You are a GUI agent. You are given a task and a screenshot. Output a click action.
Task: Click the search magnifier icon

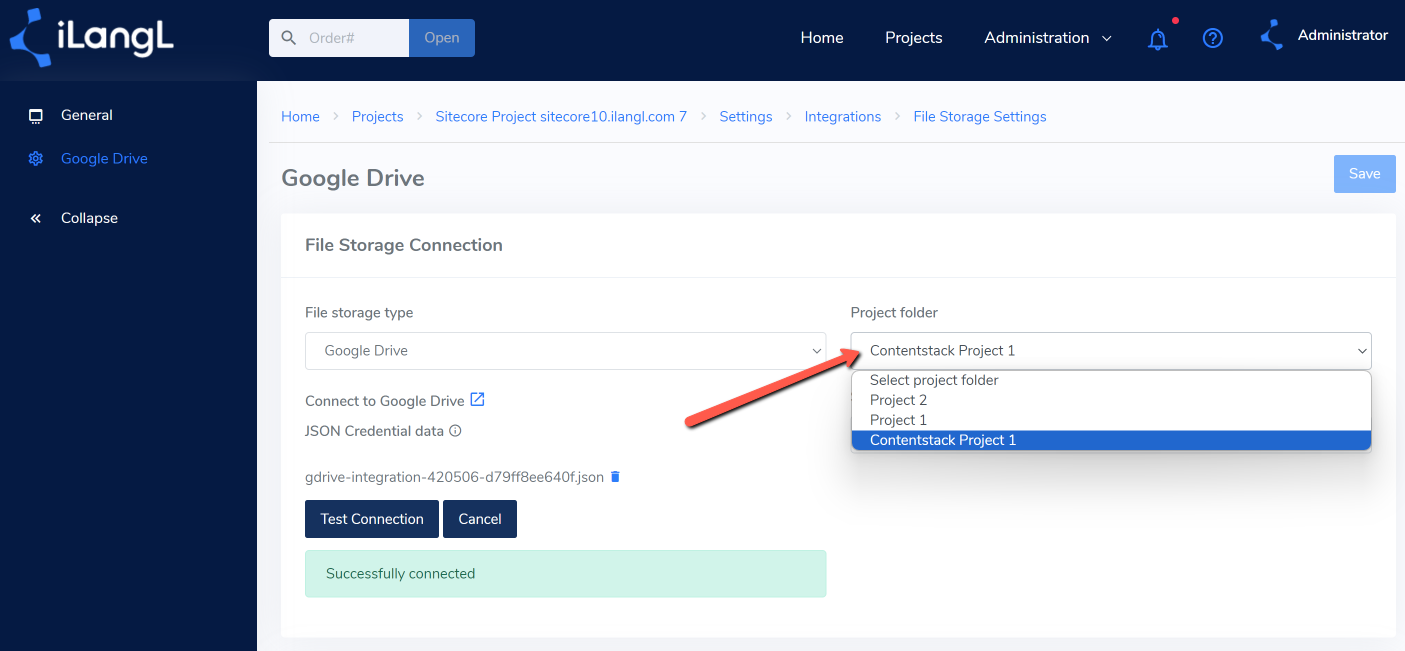coord(289,38)
